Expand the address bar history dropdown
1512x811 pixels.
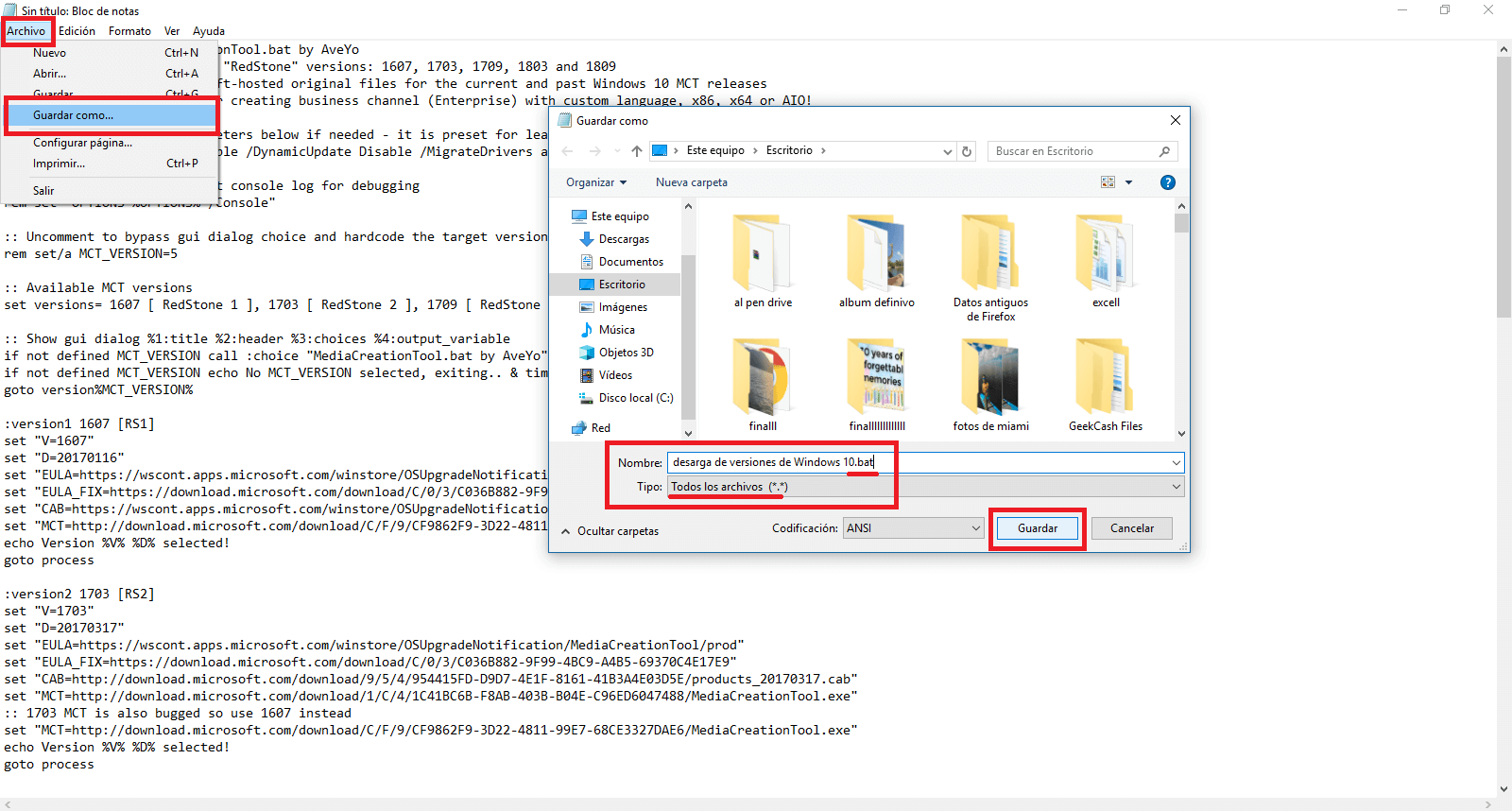pos(948,151)
